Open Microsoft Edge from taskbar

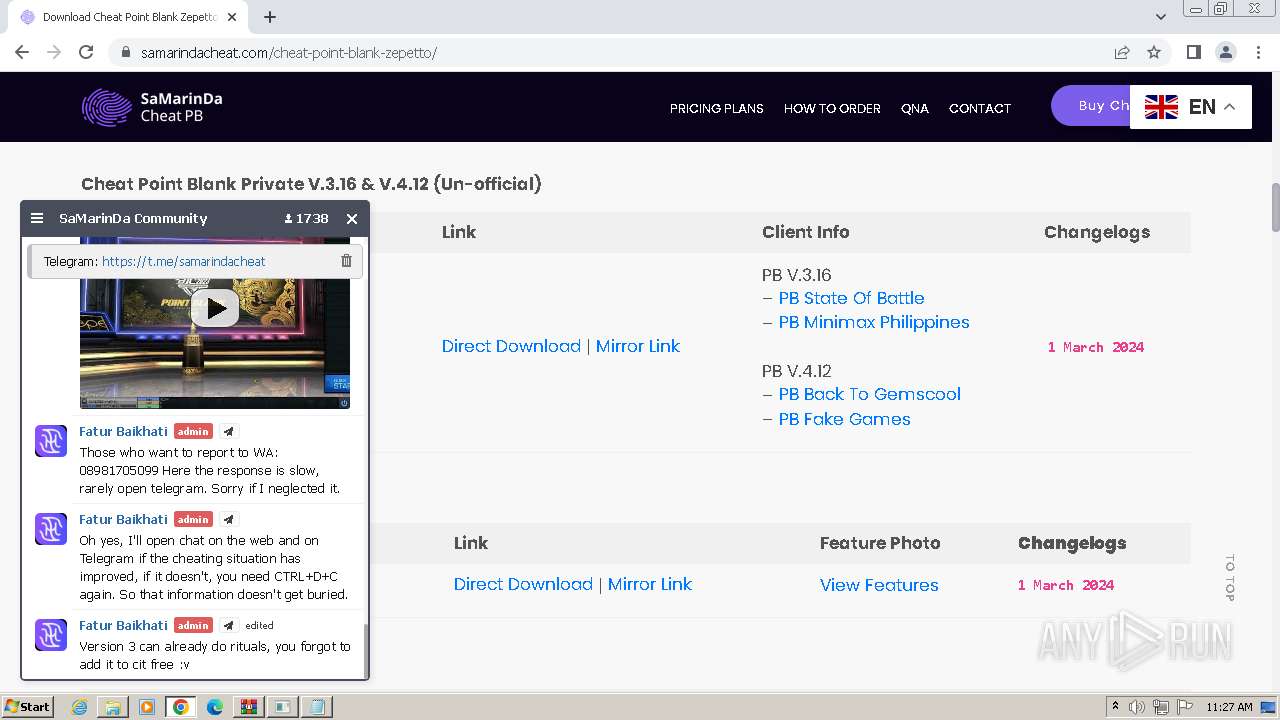pyautogui.click(x=214, y=707)
